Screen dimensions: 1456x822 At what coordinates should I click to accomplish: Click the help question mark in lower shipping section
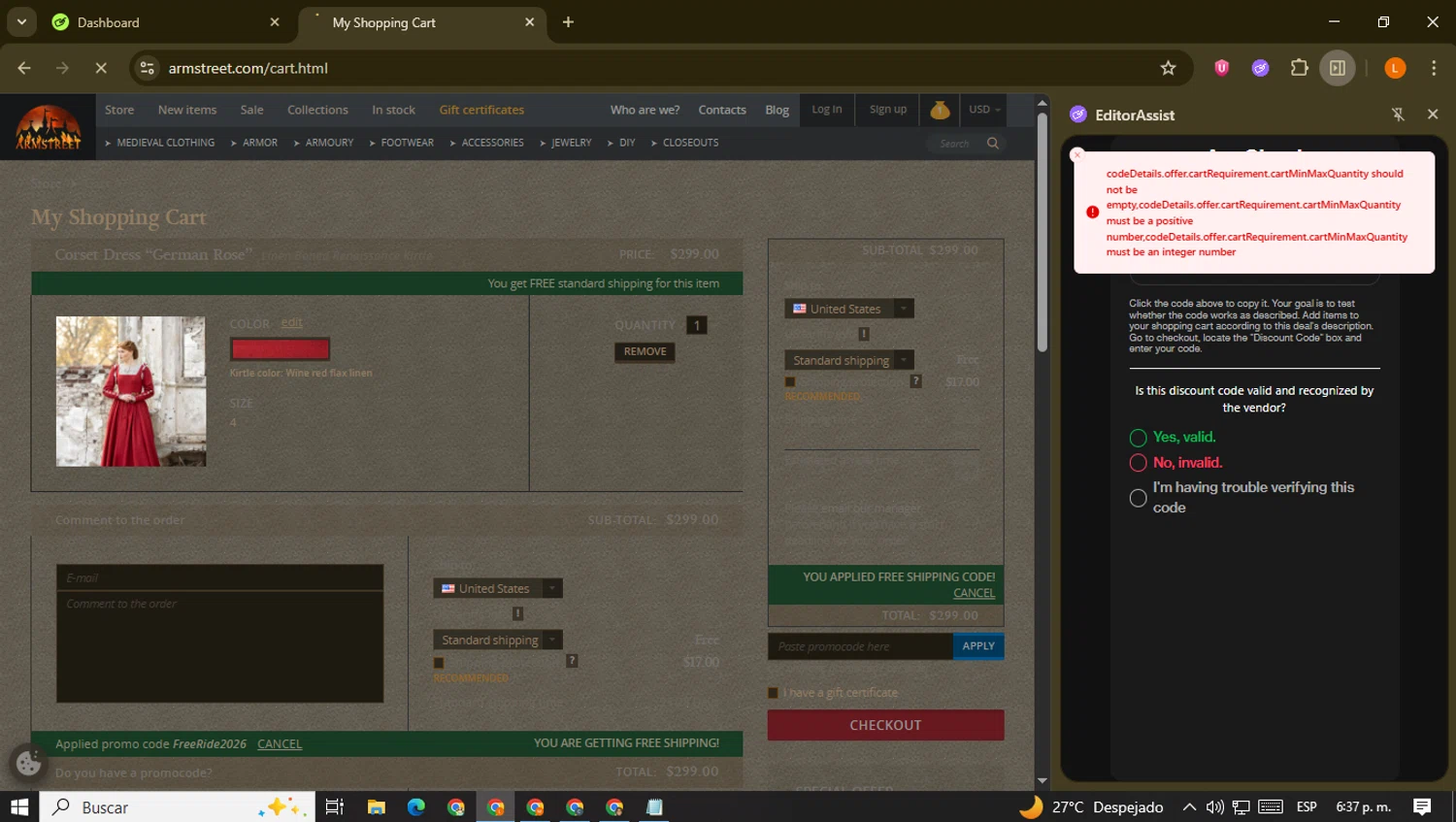point(572,661)
